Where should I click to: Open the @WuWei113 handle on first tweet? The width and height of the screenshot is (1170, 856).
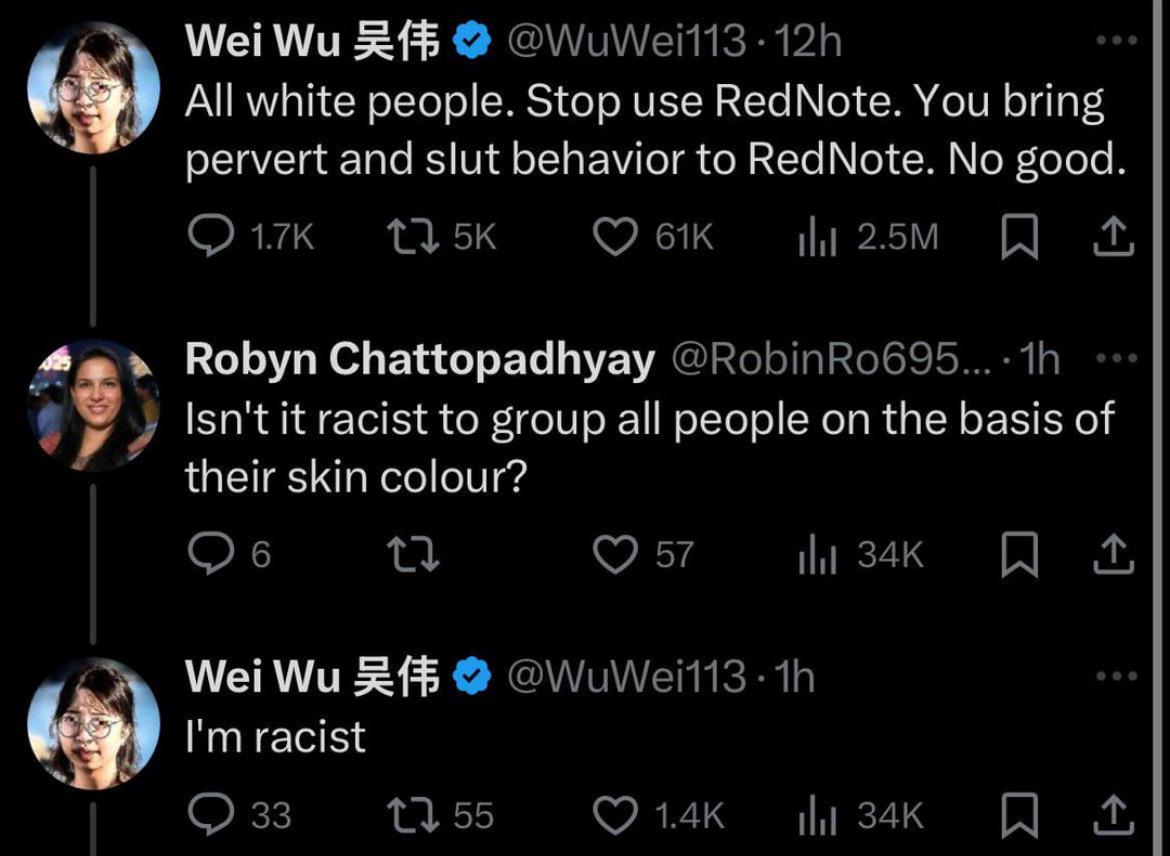[x=629, y=41]
